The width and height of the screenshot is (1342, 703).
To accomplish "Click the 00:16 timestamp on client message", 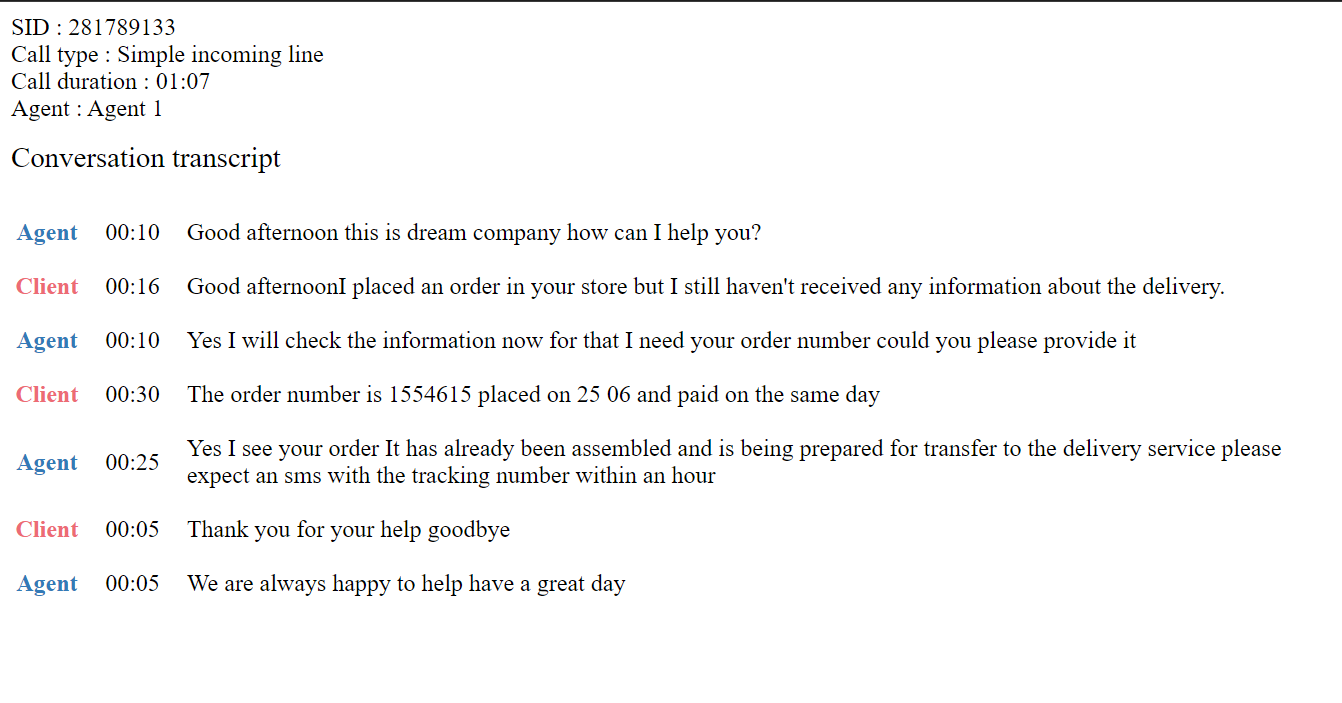I will coord(132,287).
